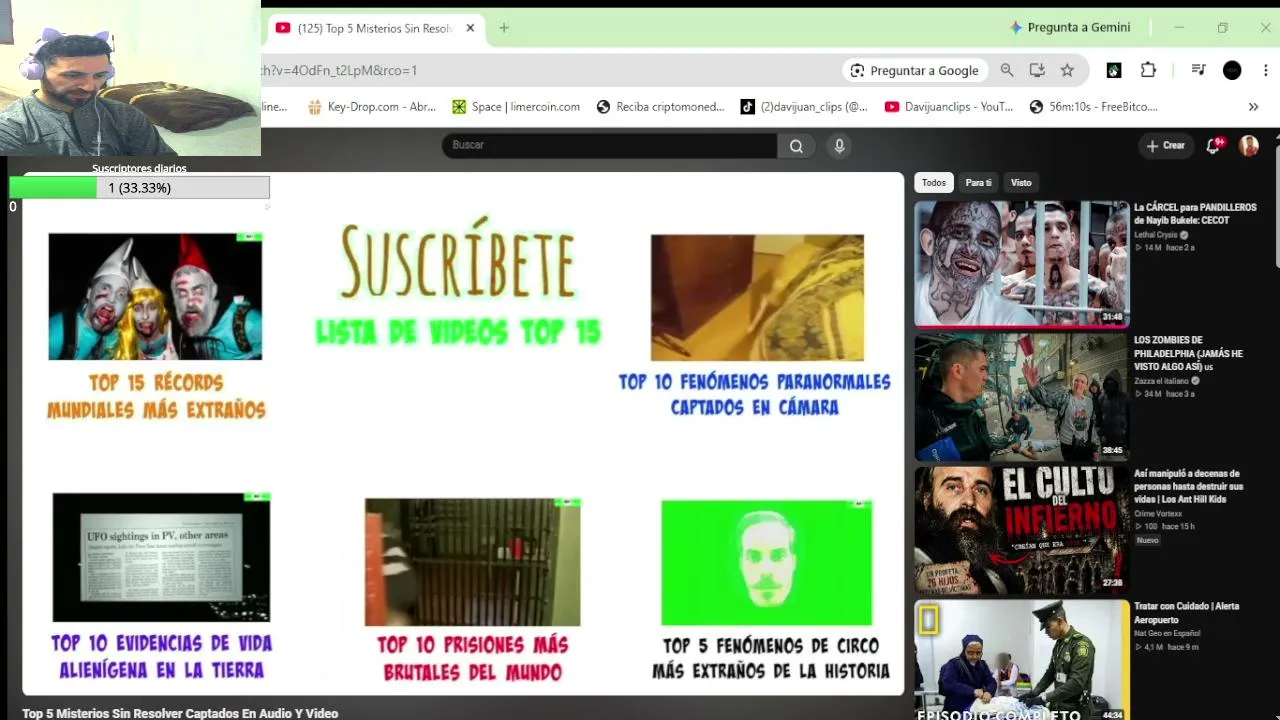Viewport: 1280px width, 720px height.
Task: Open the Chrome profile avatar
Action: (1232, 70)
